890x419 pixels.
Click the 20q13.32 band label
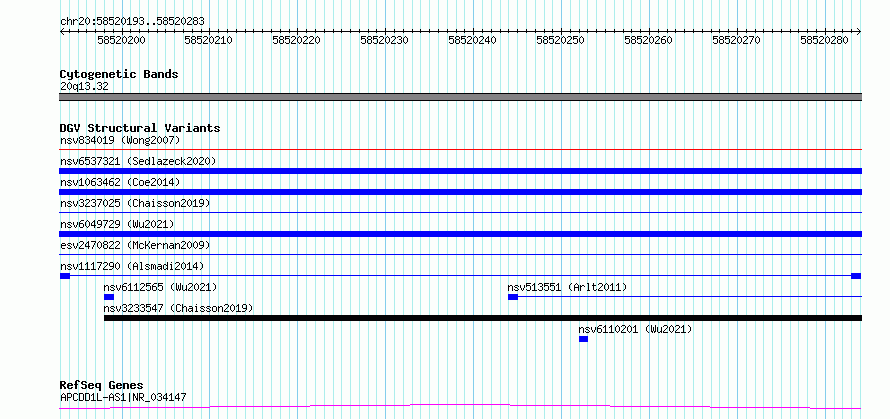point(84,87)
